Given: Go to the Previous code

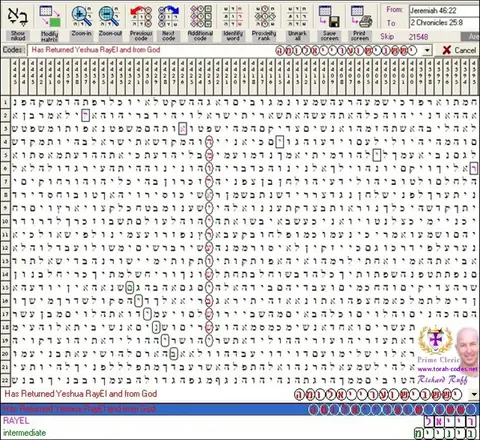Looking at the screenshot, I should tap(141, 22).
